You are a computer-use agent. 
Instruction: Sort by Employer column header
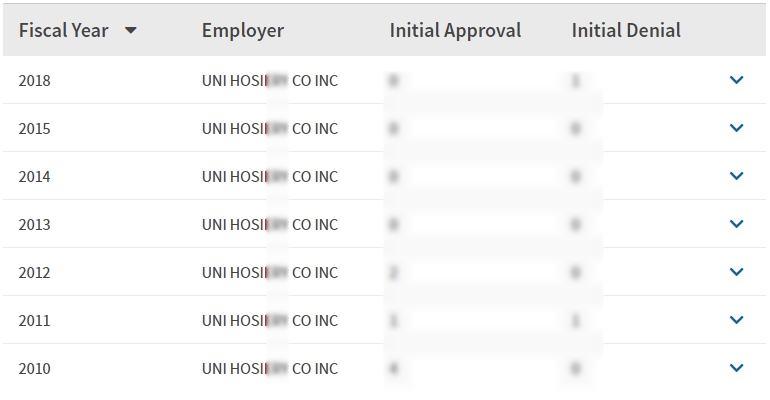tap(243, 30)
